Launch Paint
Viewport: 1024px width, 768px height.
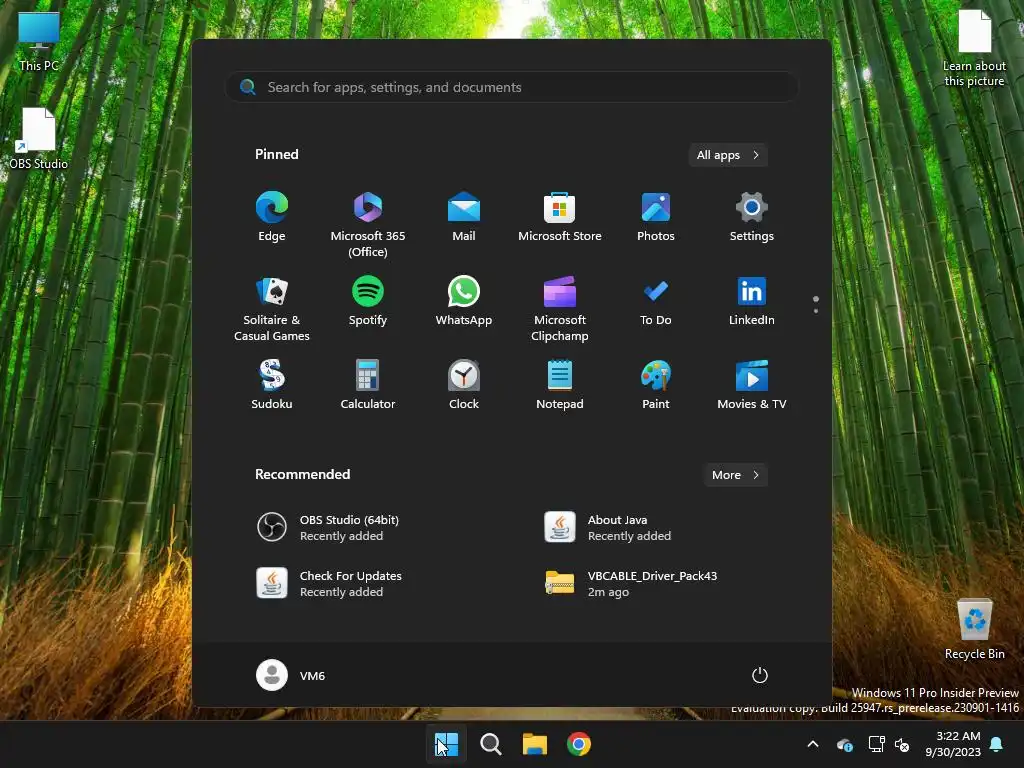pyautogui.click(x=656, y=385)
